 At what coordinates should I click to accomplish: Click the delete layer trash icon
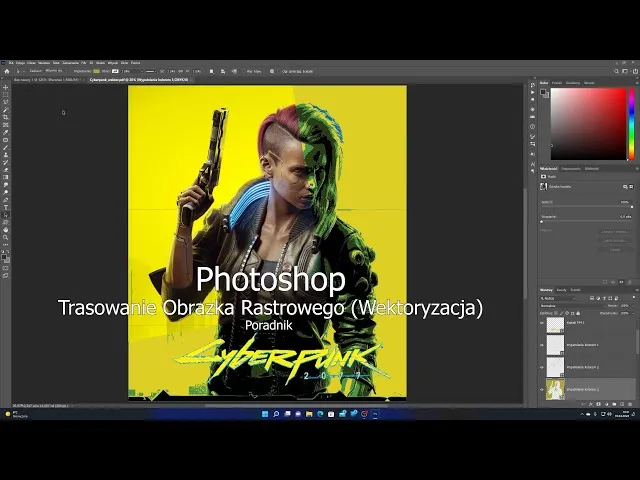coord(630,404)
